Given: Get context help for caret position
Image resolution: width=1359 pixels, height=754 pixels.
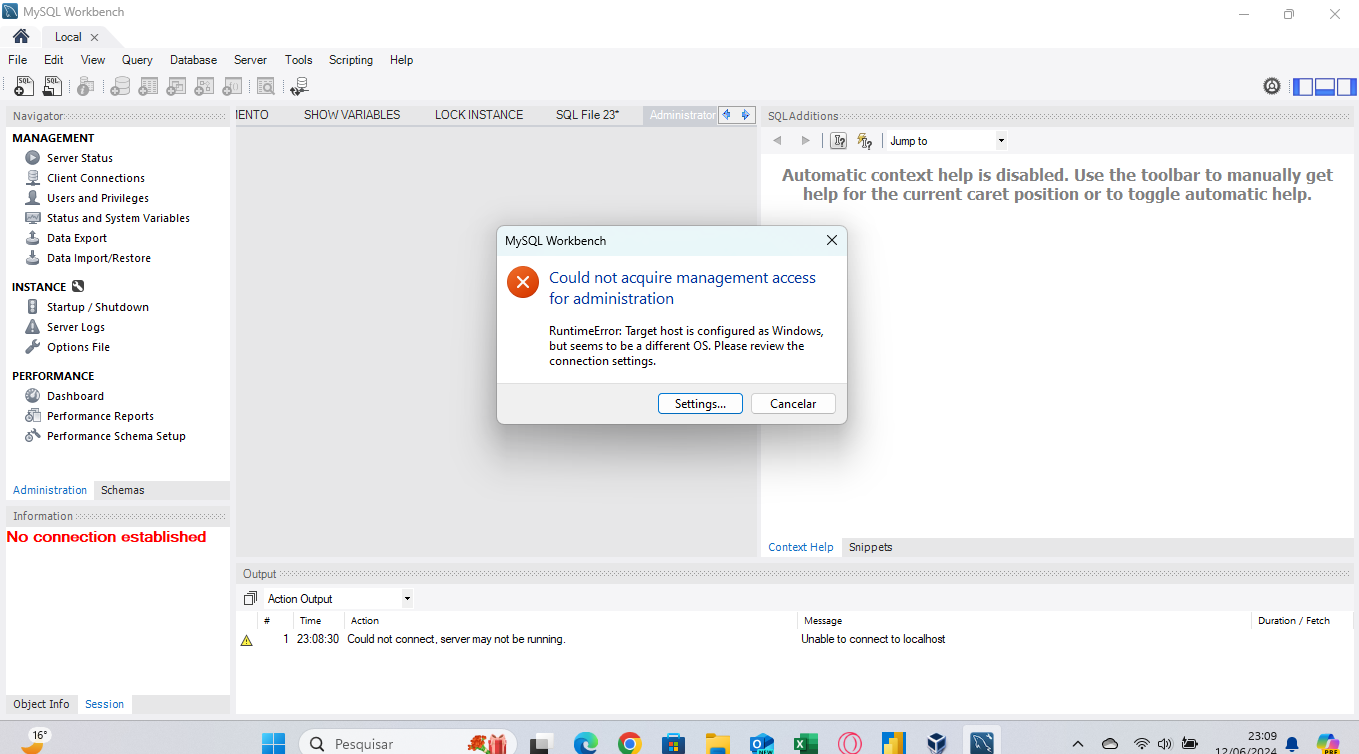Looking at the screenshot, I should tap(839, 141).
